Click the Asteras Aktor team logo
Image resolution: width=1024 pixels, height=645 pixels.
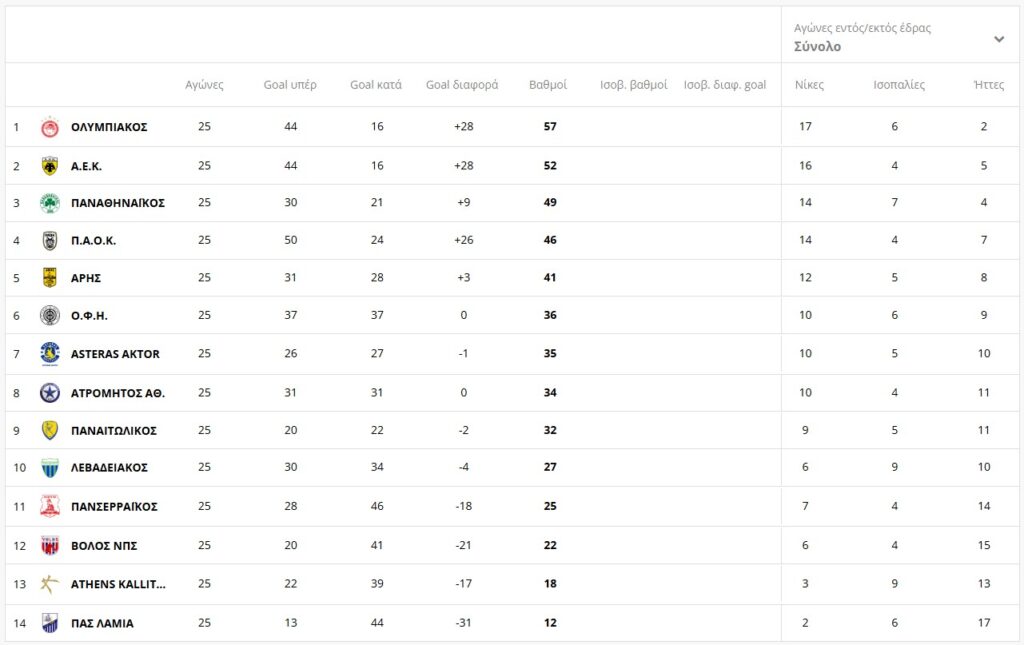coord(50,354)
